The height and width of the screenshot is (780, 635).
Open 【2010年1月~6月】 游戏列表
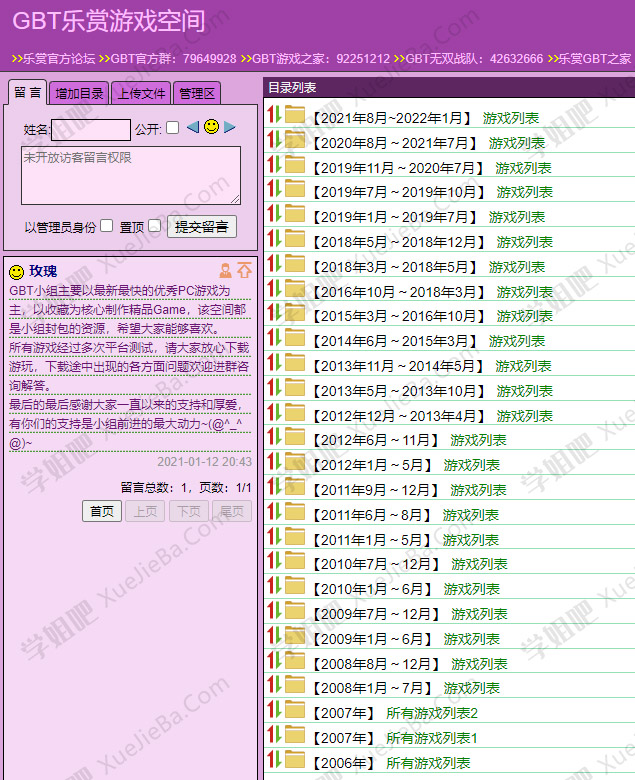[x=407, y=589]
